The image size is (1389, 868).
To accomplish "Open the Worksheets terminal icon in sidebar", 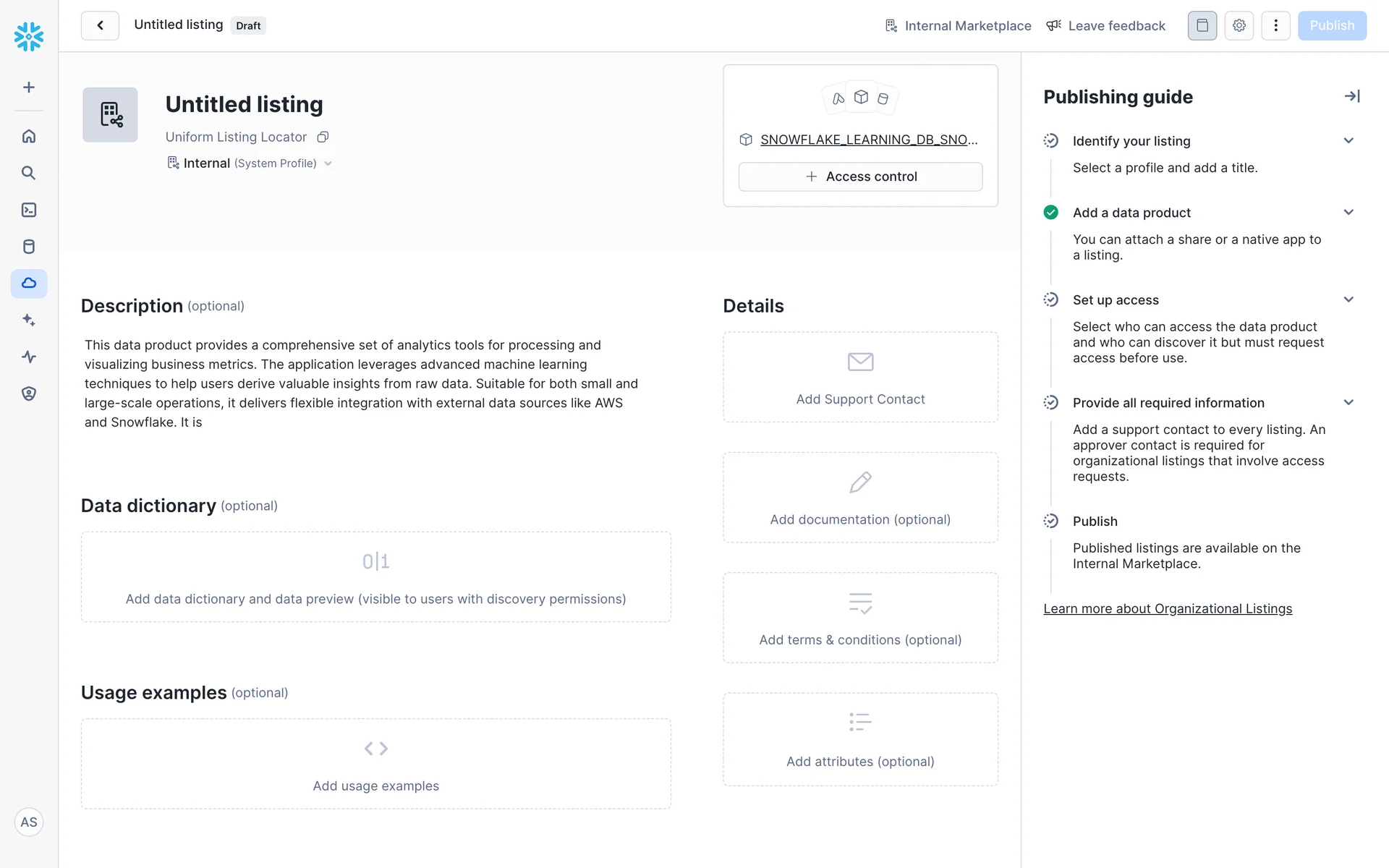I will 29,210.
